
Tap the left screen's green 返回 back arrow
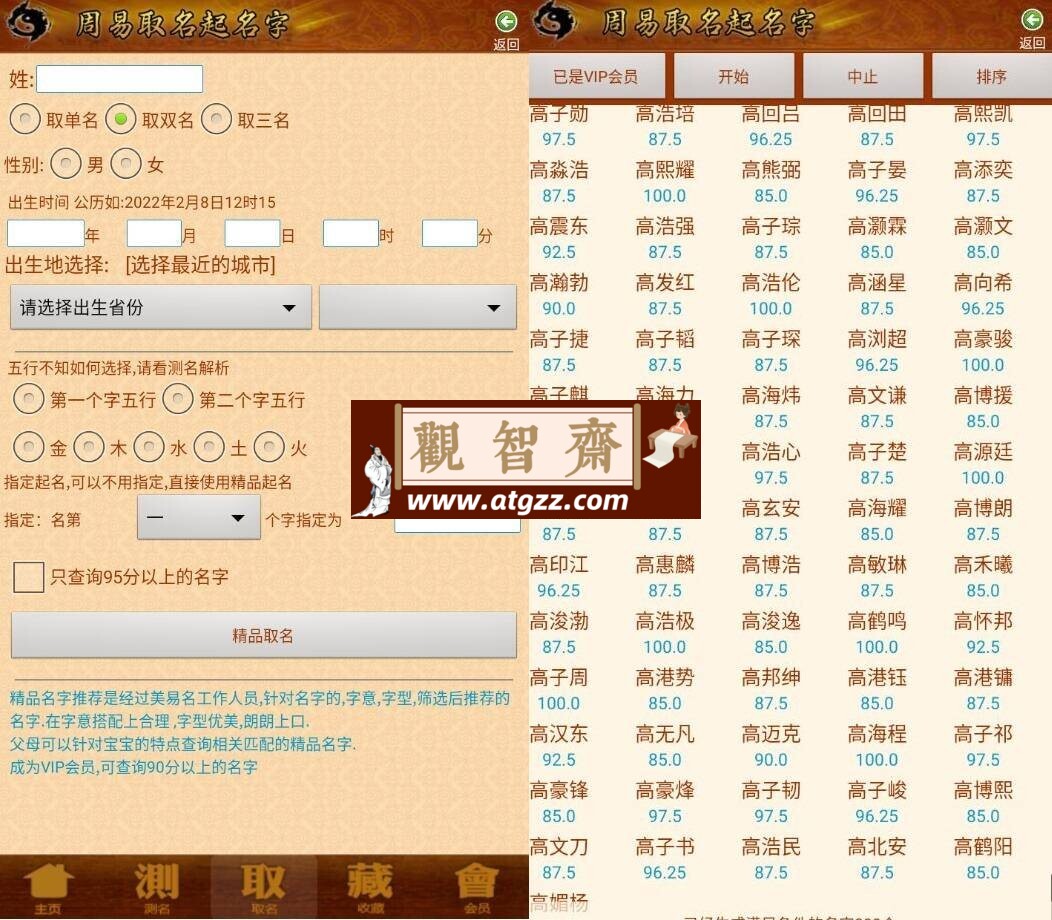(x=506, y=22)
